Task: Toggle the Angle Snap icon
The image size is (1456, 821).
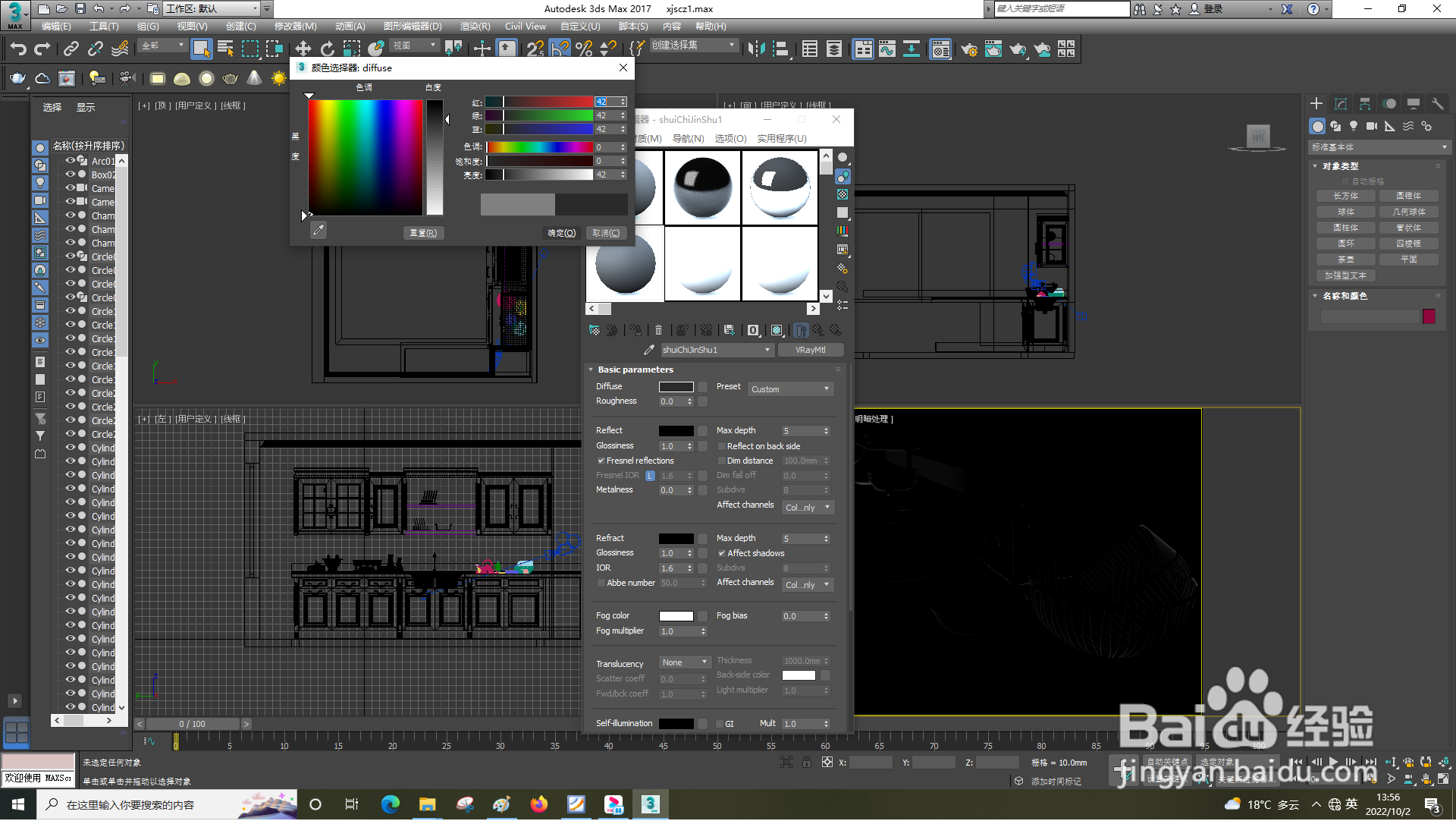Action: (x=560, y=49)
